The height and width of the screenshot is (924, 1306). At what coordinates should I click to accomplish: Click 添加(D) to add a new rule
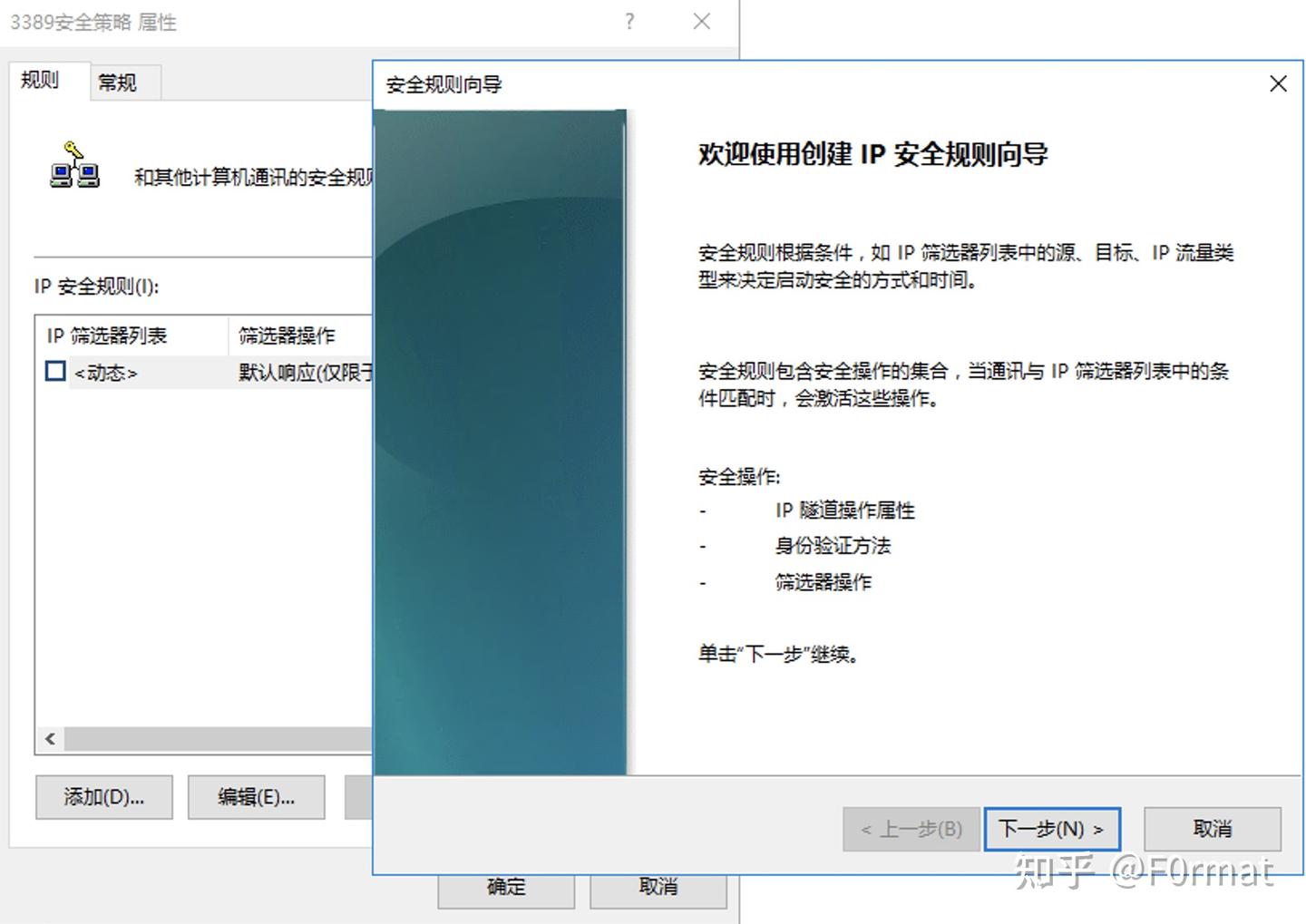pos(103,797)
